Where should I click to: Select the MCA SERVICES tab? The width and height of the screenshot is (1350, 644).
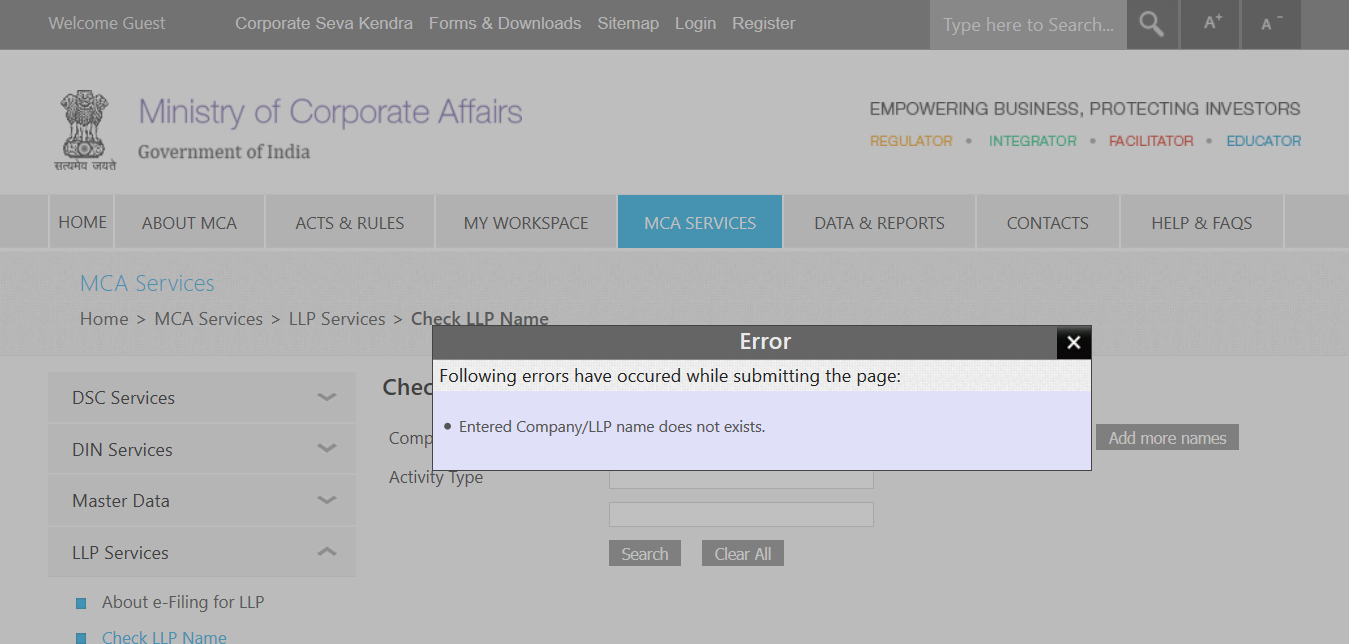coord(700,222)
